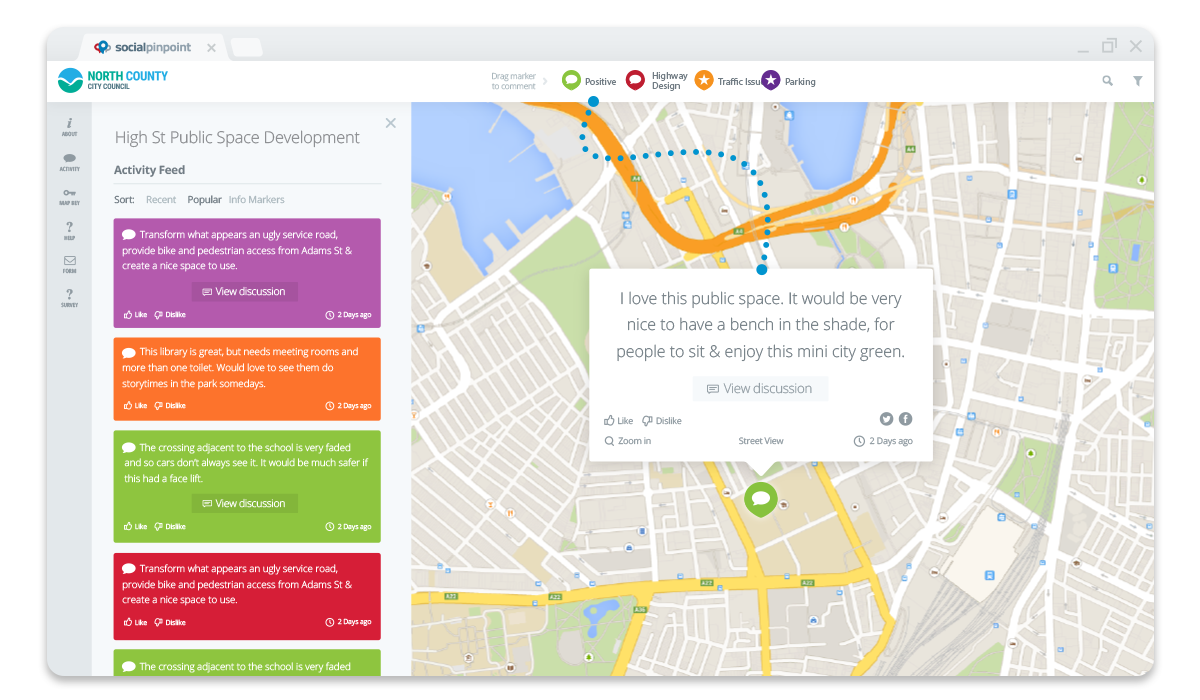1200x700 pixels.
Task: Open Street View from the comment popup
Action: (760, 440)
